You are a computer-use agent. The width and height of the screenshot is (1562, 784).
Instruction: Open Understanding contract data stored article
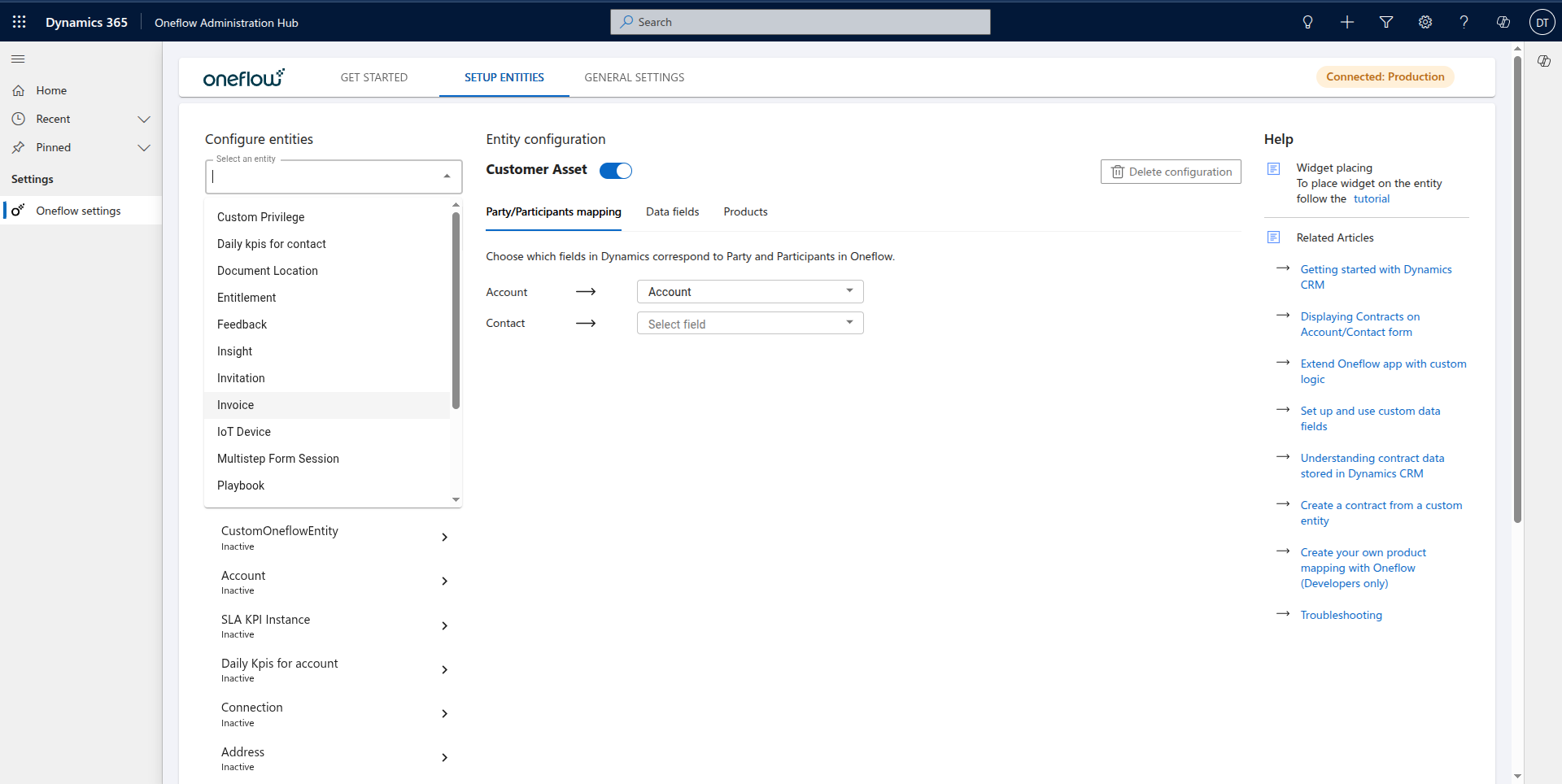point(1372,465)
